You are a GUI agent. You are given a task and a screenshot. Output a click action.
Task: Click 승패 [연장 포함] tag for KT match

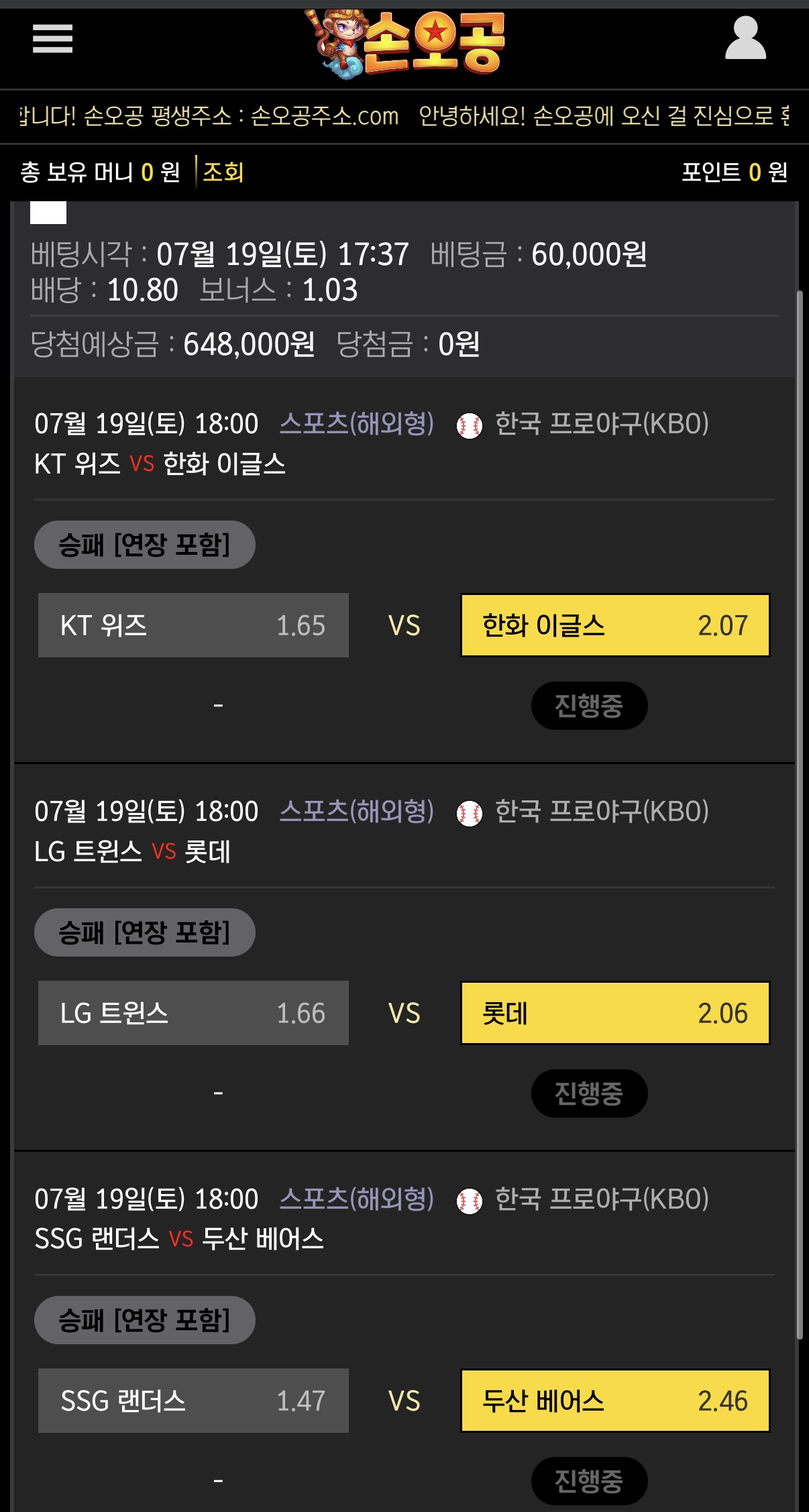[x=144, y=545]
